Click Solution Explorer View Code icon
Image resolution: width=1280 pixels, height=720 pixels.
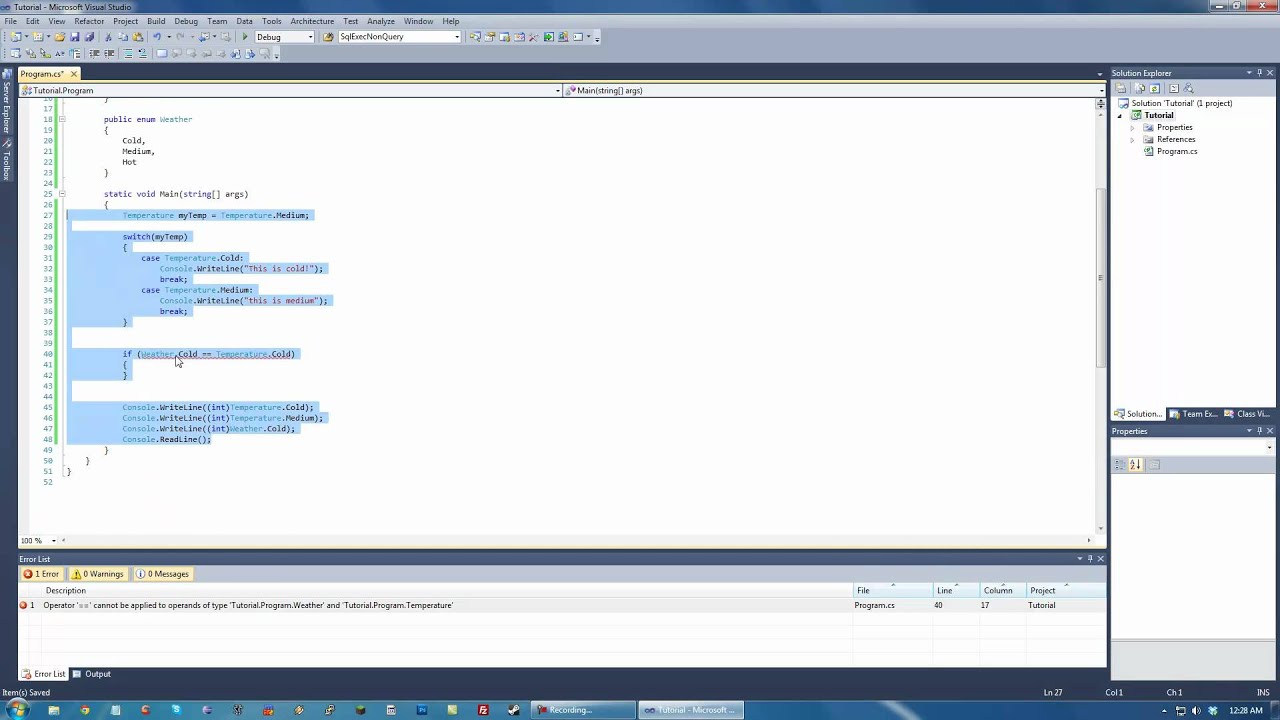click(1174, 88)
